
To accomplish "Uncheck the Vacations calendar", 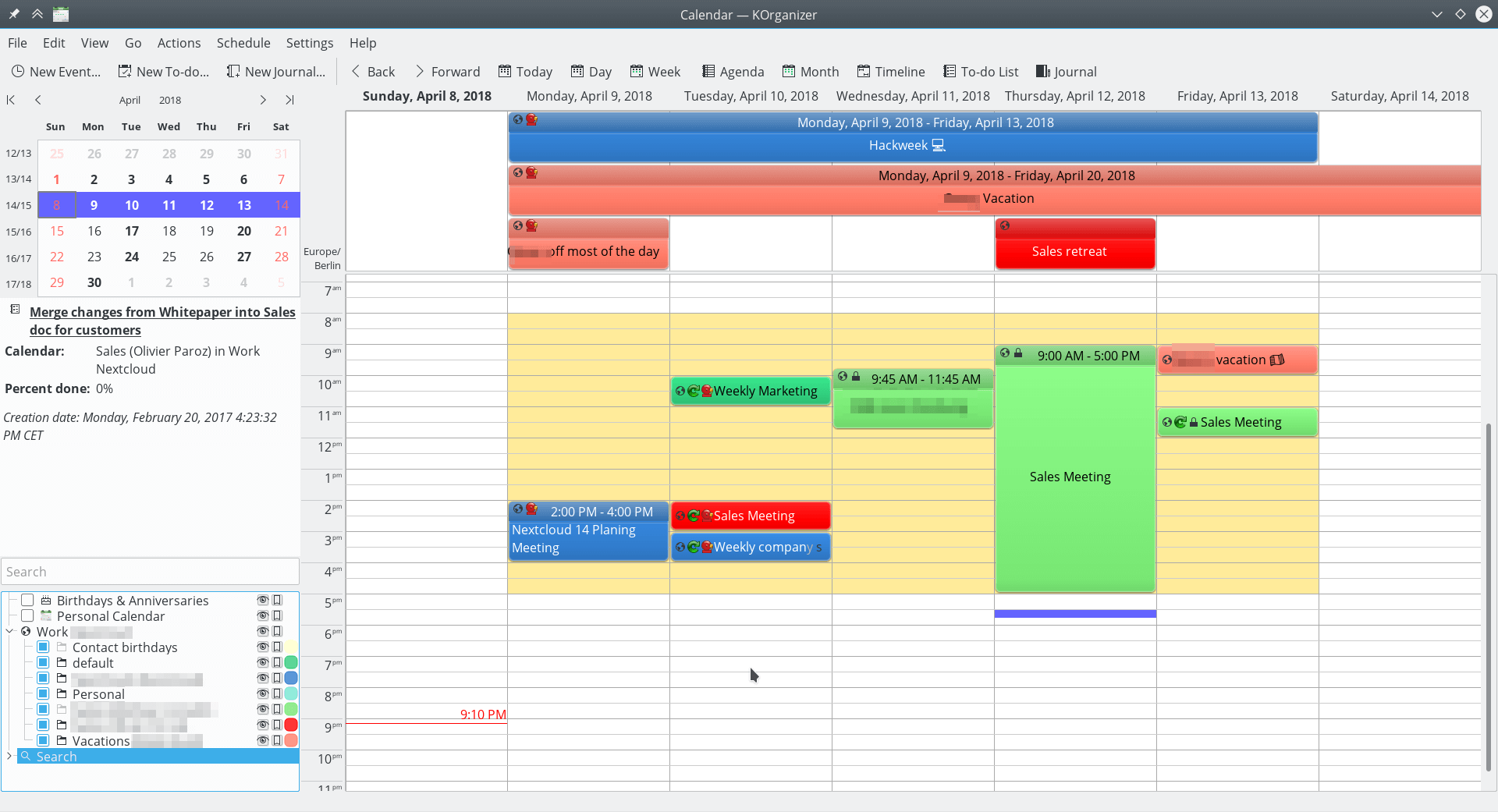I will pos(43,740).
